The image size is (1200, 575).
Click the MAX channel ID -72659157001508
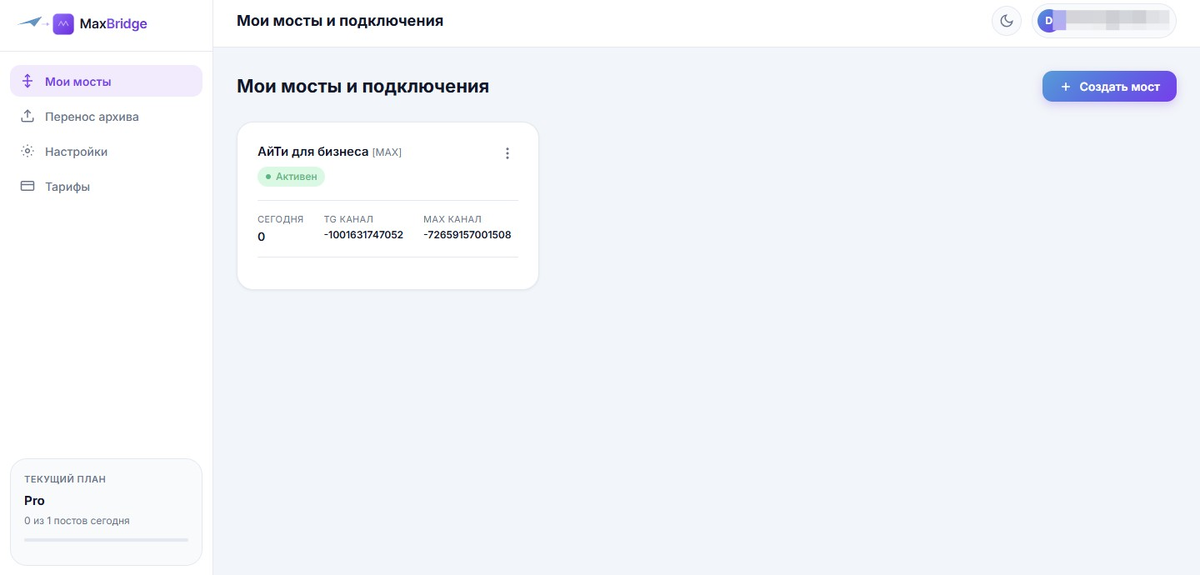[x=467, y=235]
